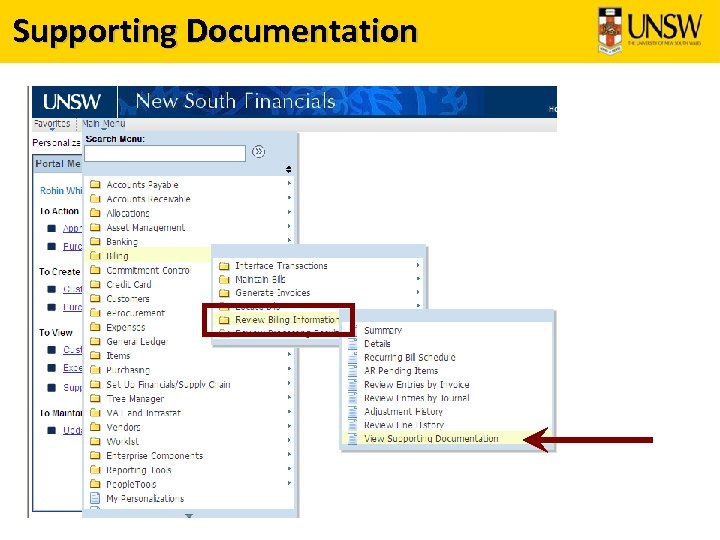Click the VAT and Intrastat item
720x540 pixels.
point(143,413)
